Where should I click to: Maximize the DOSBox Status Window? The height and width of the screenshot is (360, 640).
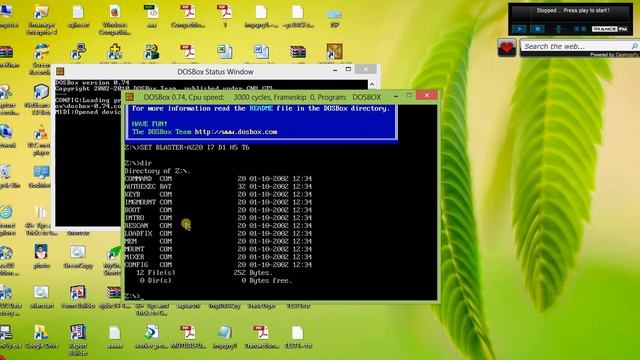point(348,69)
